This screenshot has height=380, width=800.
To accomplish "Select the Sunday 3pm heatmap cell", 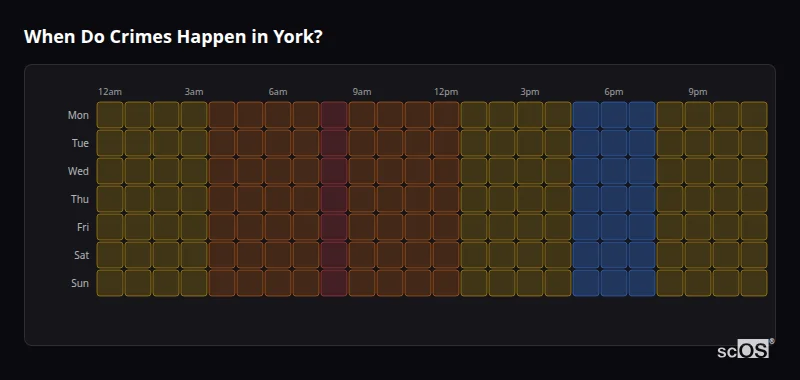I will point(530,283).
